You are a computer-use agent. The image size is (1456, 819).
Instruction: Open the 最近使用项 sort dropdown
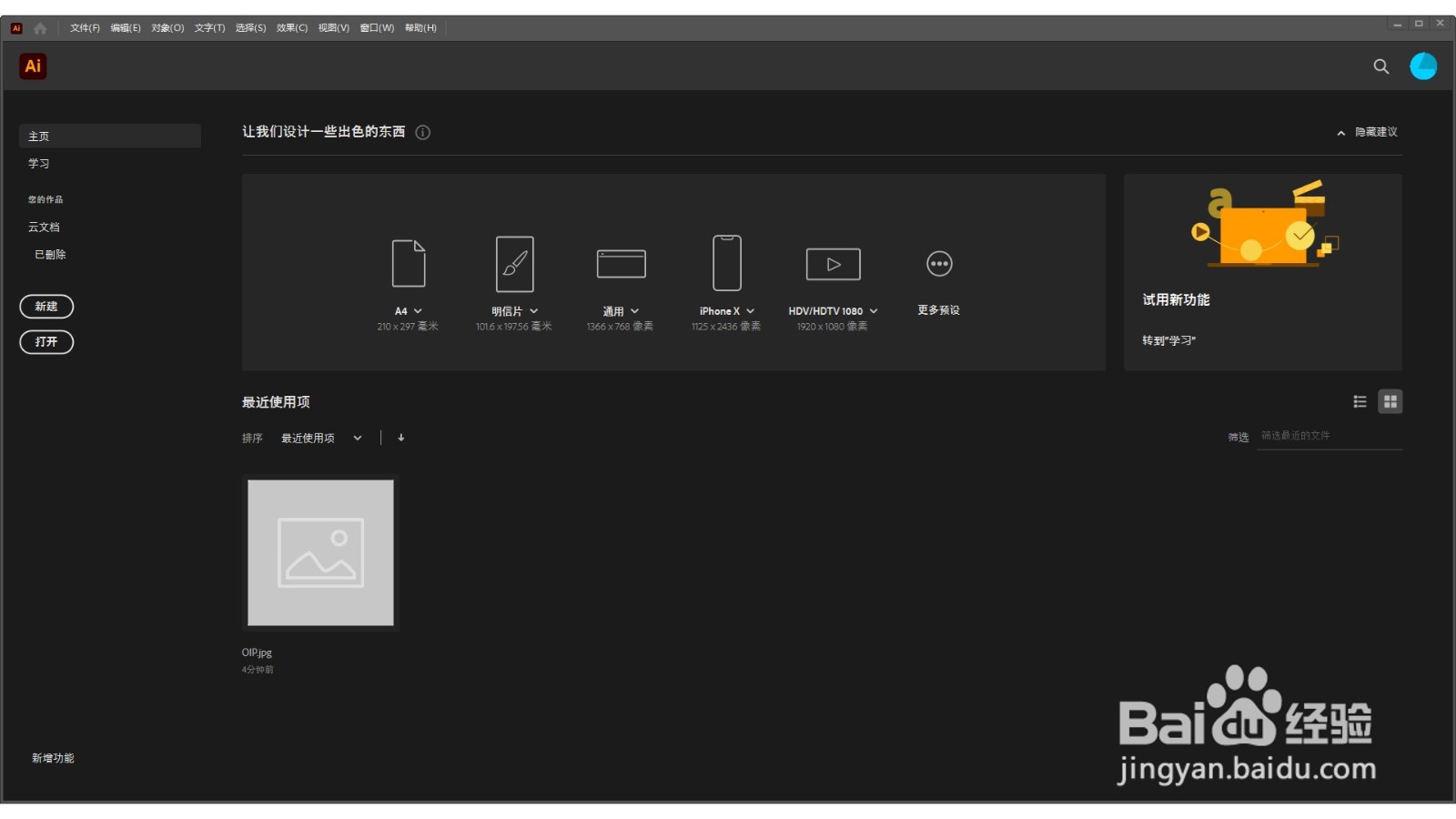point(321,438)
